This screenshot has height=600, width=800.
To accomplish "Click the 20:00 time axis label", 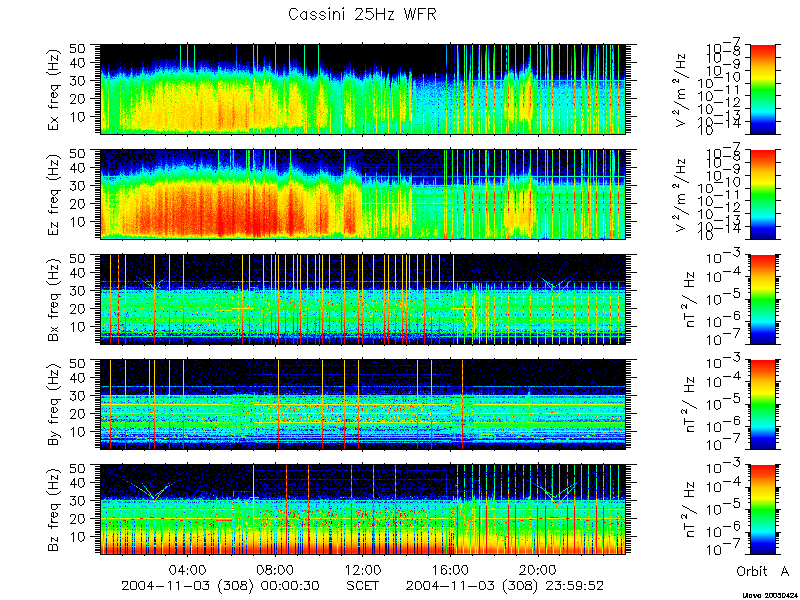I will [538, 569].
